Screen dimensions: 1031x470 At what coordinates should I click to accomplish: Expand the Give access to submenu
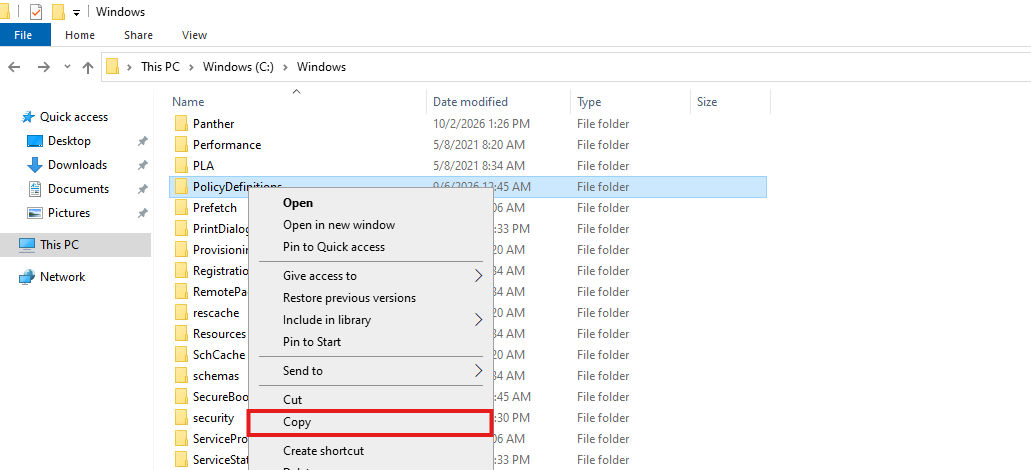[370, 276]
